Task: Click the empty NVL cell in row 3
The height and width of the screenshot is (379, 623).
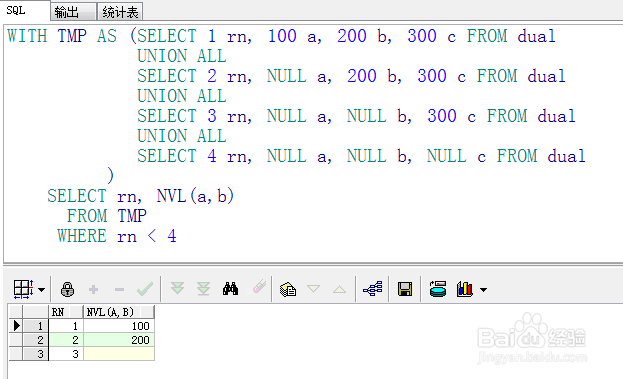Action: (x=118, y=354)
